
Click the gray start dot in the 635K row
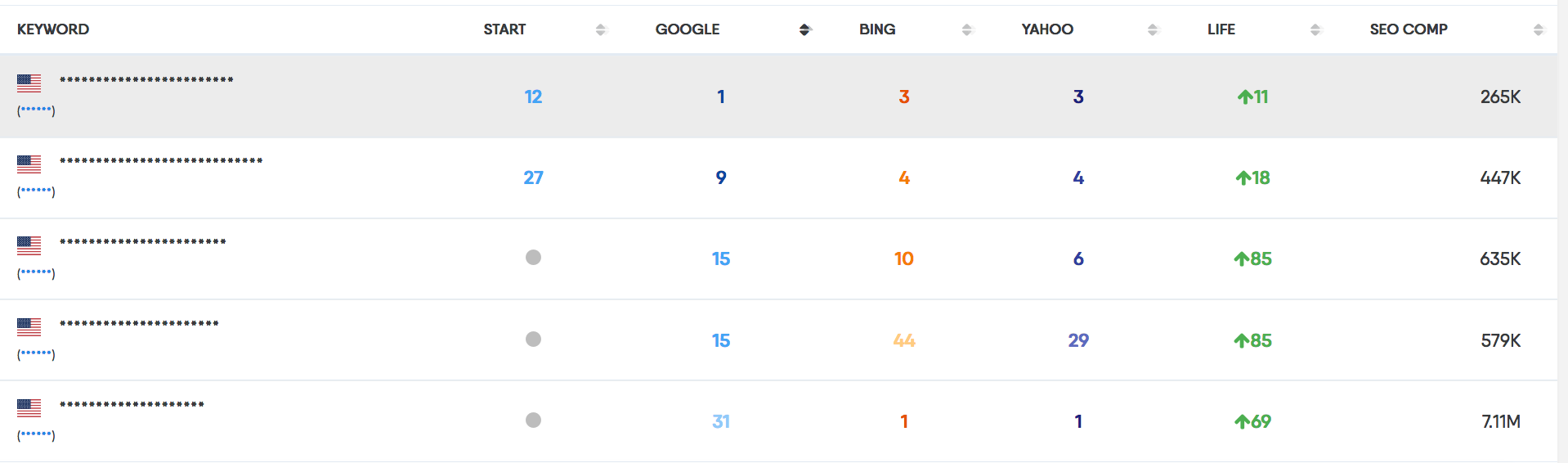(x=533, y=258)
